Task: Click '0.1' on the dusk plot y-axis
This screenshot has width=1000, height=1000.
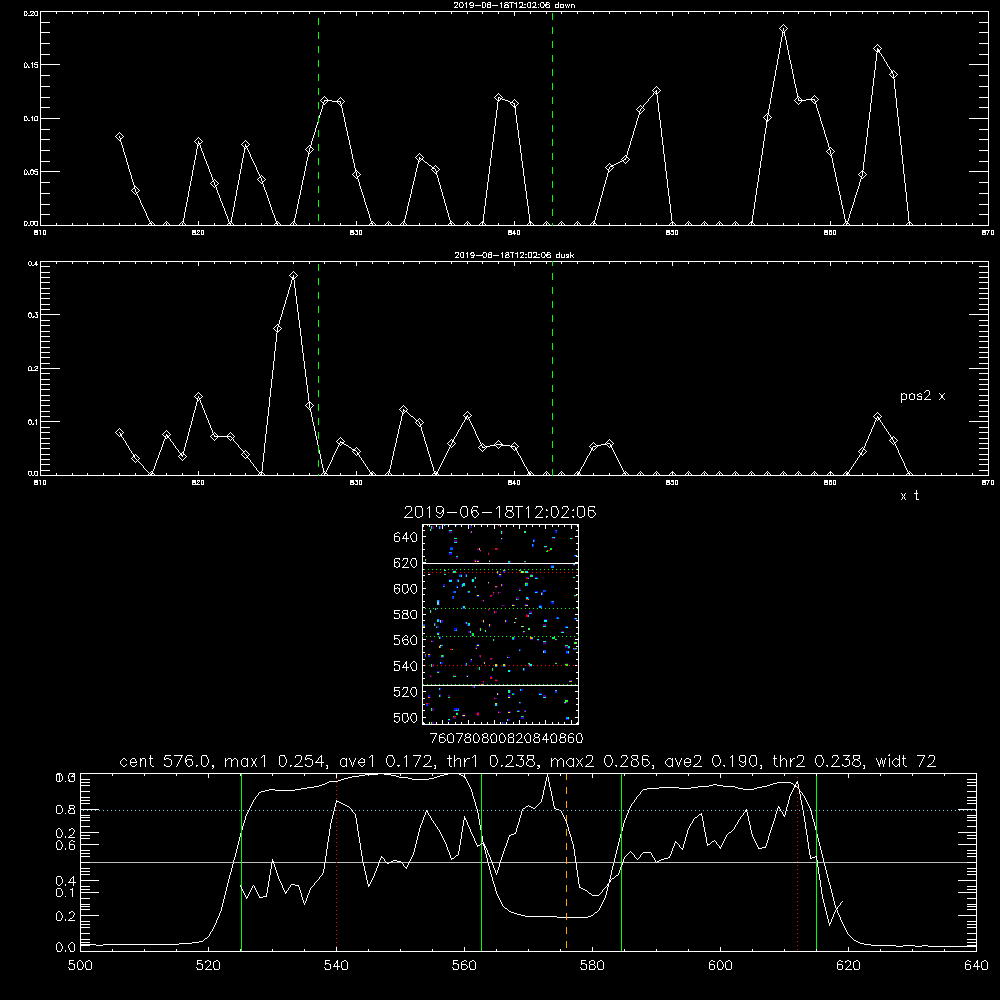Action: click(33, 422)
